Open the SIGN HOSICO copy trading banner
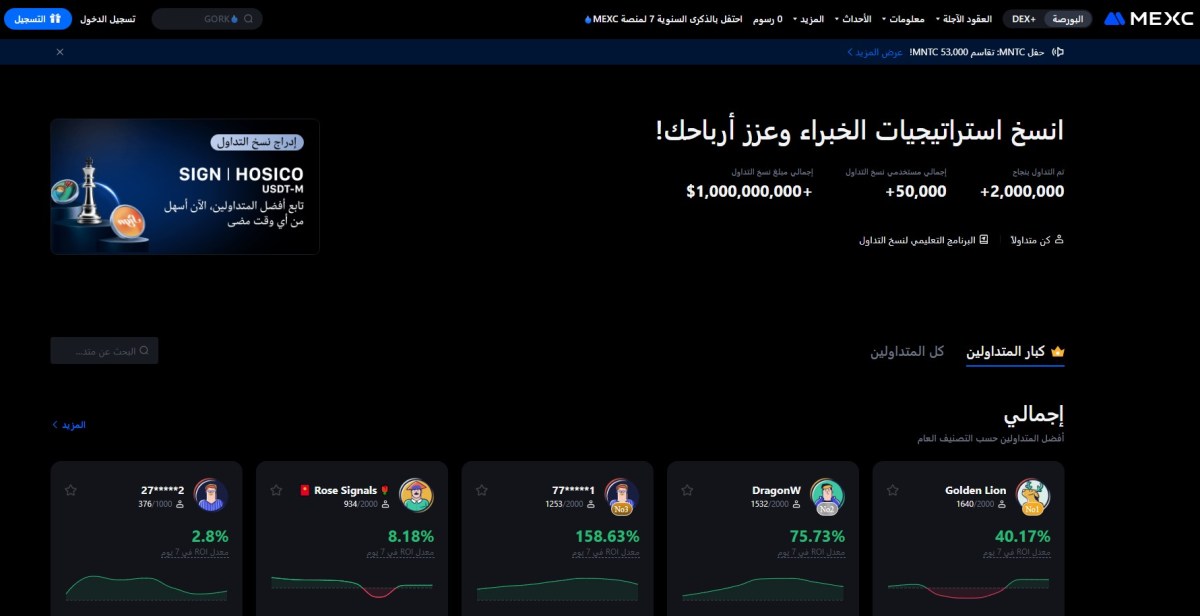The image size is (1200, 616). (185, 187)
